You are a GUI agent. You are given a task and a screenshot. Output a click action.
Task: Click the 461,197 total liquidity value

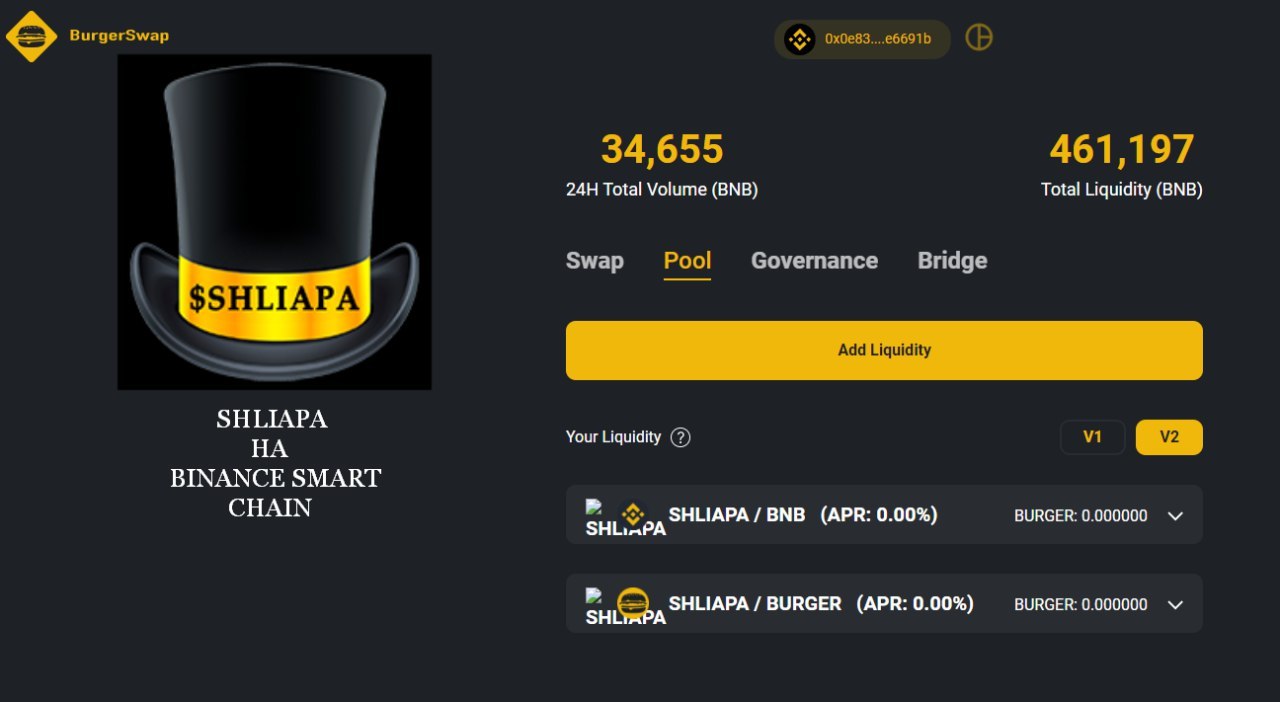(x=1122, y=150)
